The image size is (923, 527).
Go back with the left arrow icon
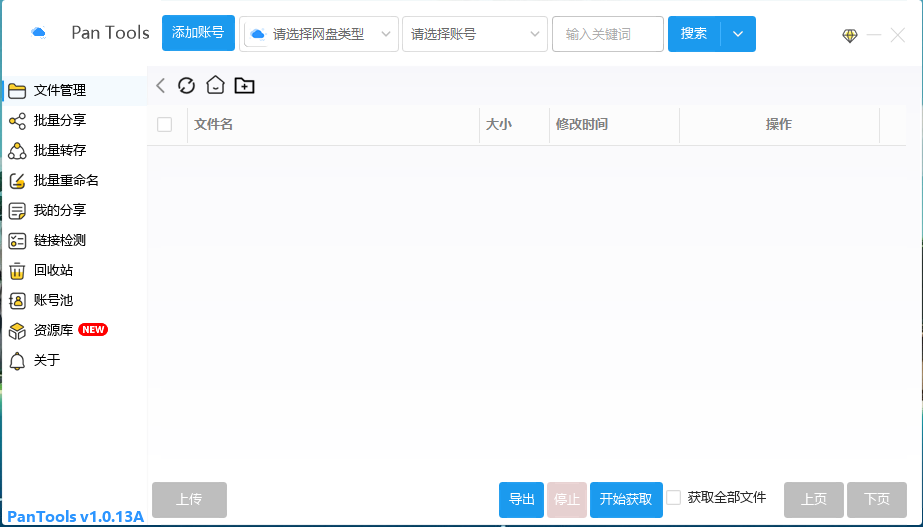click(x=160, y=86)
